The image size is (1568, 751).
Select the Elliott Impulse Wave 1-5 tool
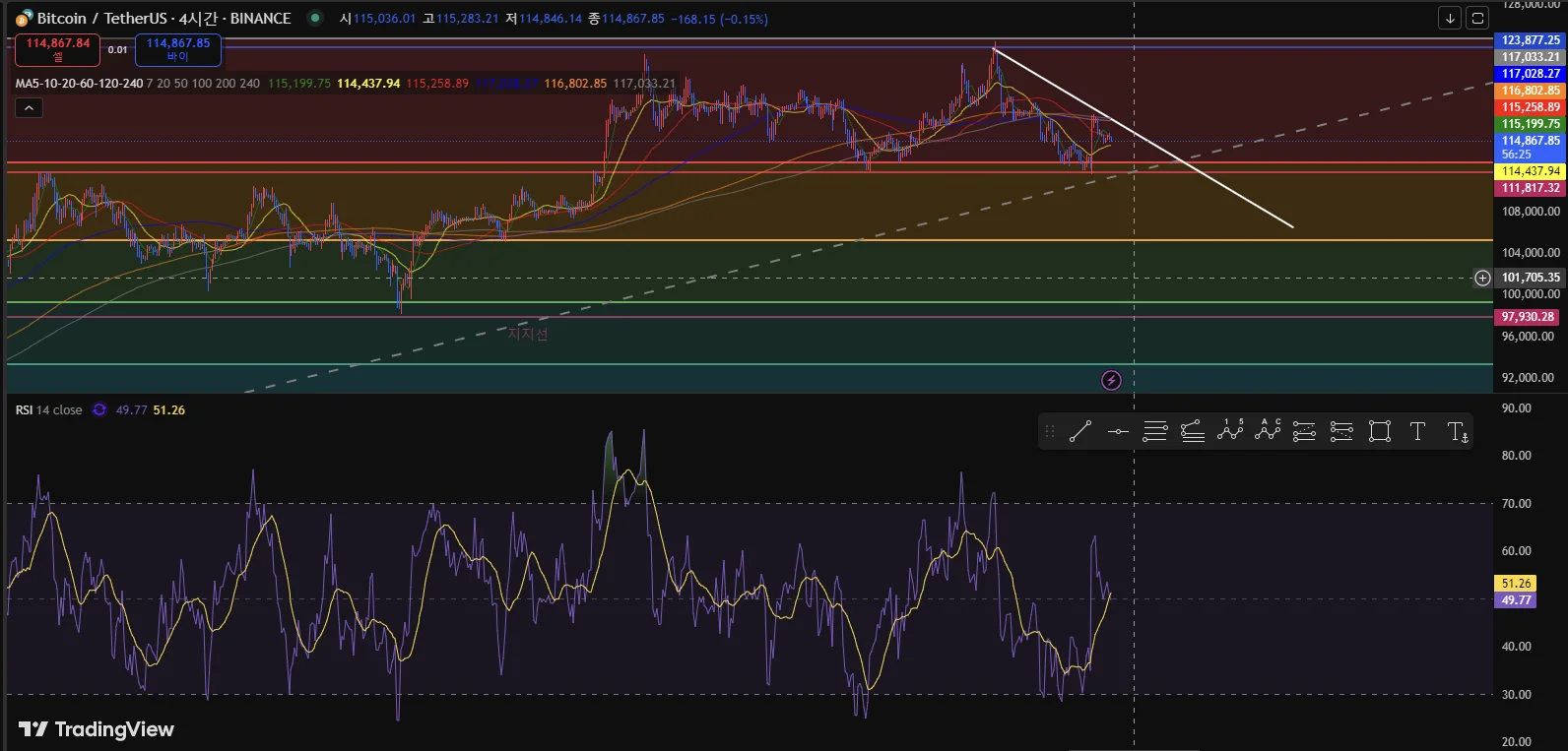coord(1230,431)
